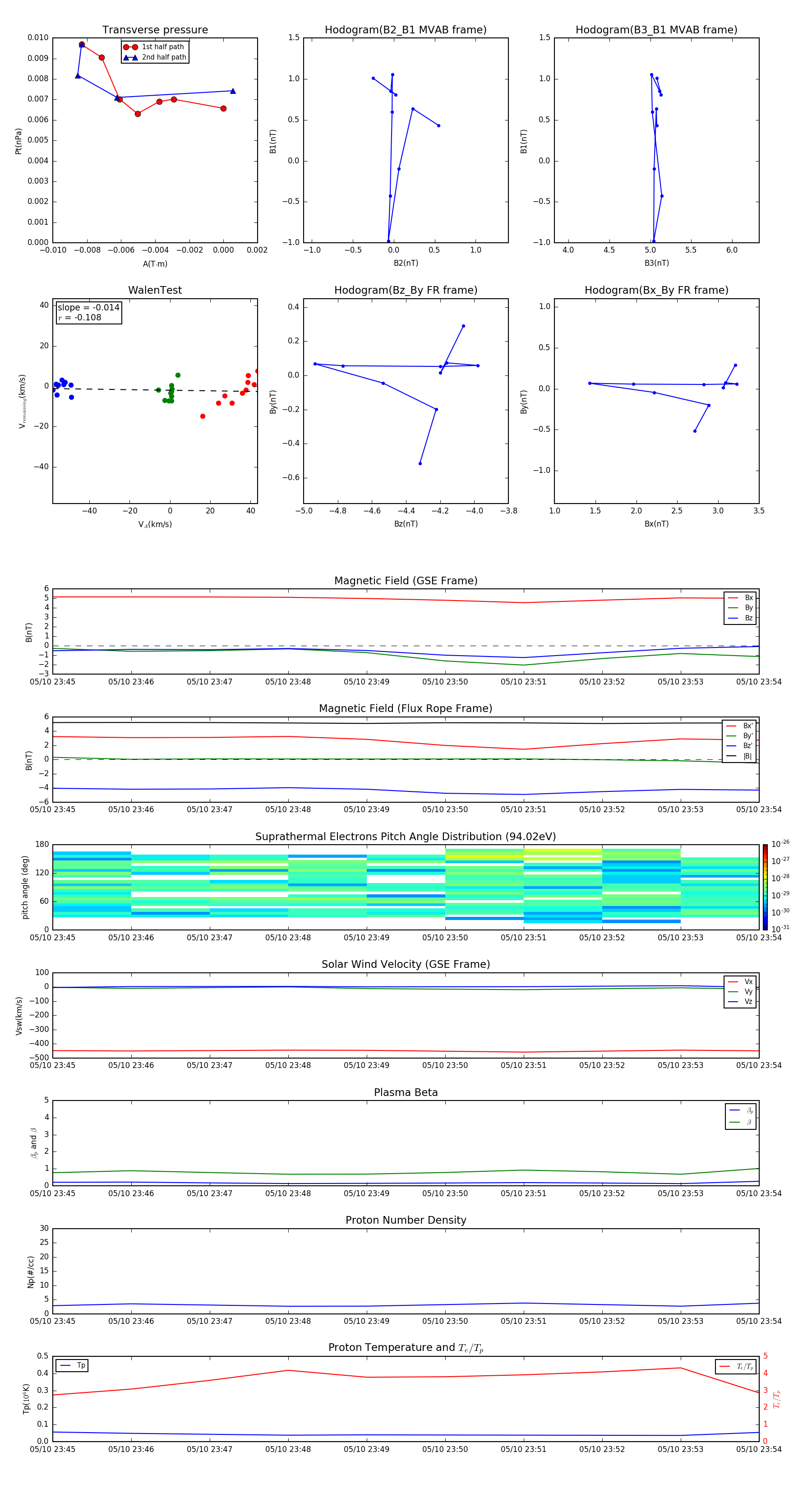Click the 'Pt(nPa)' y-axis label
The width and height of the screenshot is (812, 1489).
tap(18, 141)
